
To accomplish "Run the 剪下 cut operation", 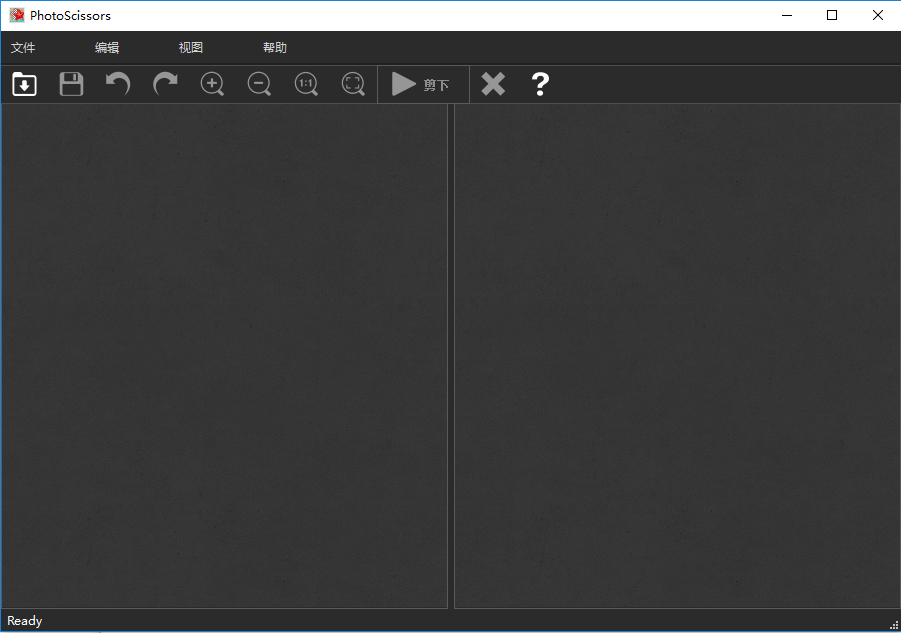I will [x=422, y=84].
